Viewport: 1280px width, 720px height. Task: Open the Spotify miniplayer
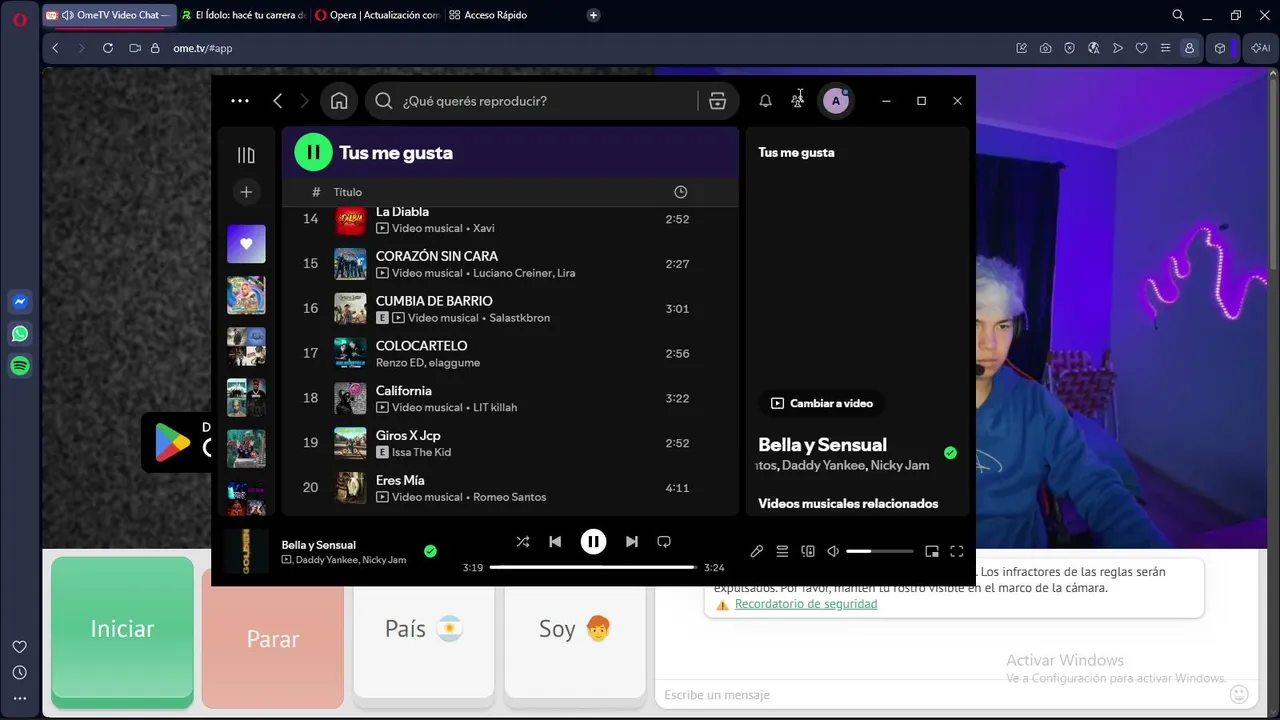(932, 551)
